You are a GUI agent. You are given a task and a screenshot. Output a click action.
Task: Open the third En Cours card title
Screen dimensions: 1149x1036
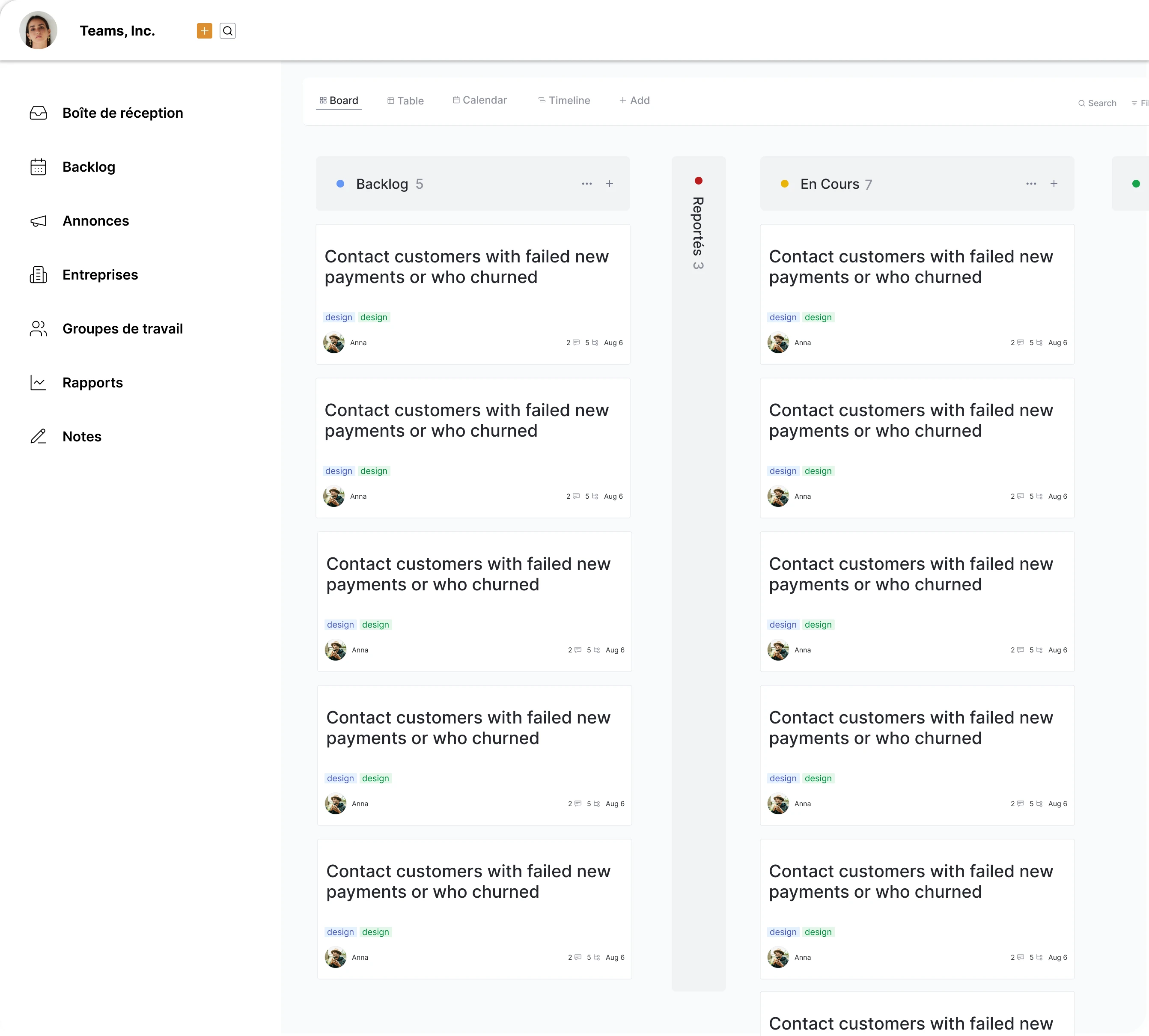point(911,575)
